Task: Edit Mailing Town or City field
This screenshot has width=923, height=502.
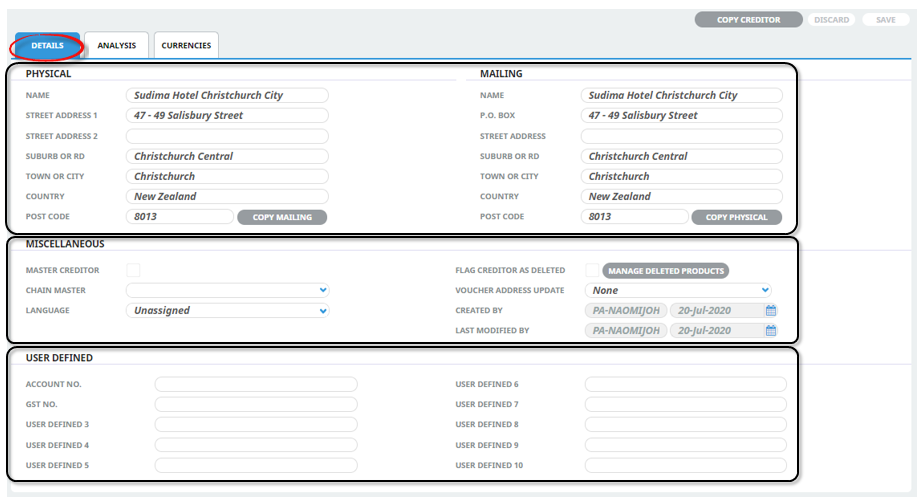Action: 682,176
